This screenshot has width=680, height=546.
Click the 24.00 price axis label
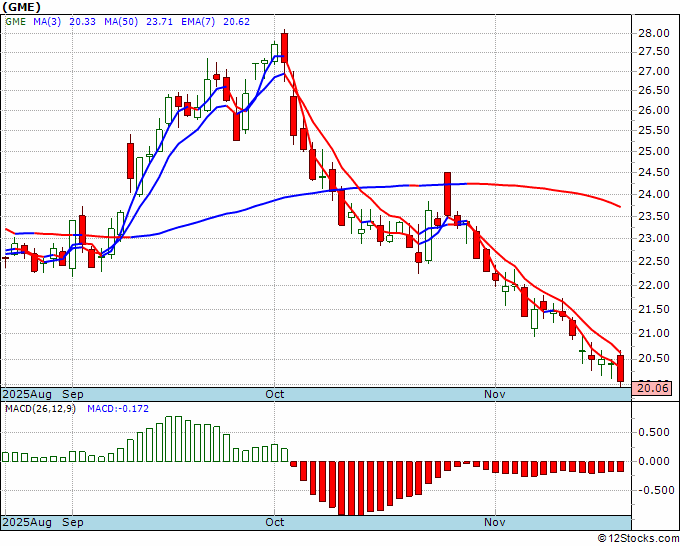point(654,194)
